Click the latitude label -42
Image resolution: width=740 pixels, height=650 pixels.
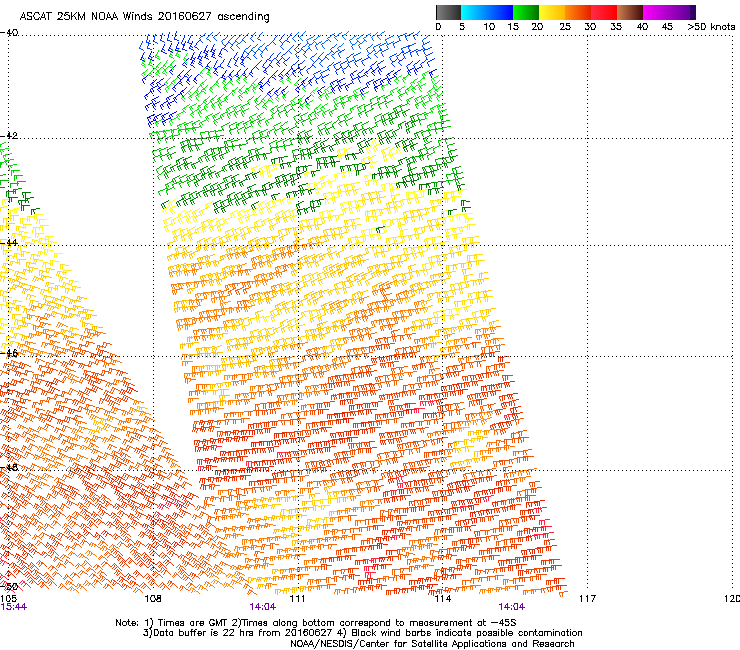9,136
